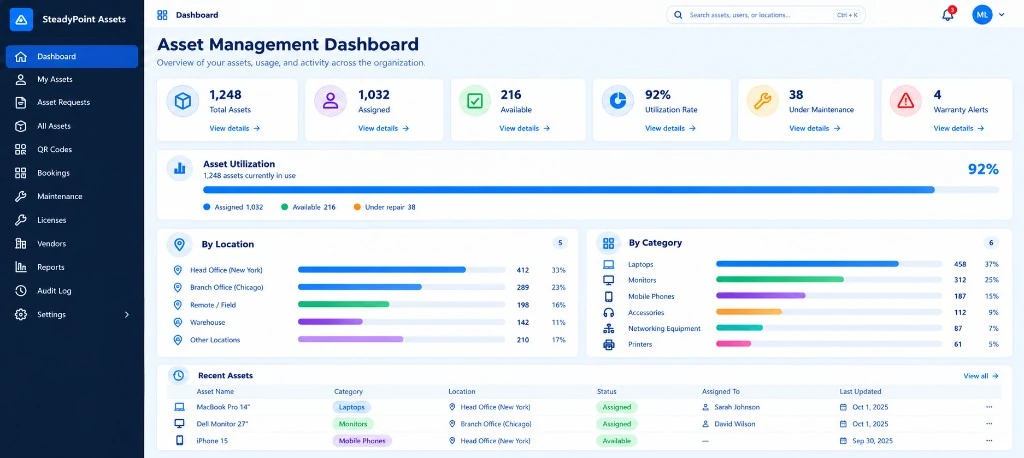The height and width of the screenshot is (458, 1024).
Task: View details for Warranty Alerts
Action: pyautogui.click(x=959, y=129)
